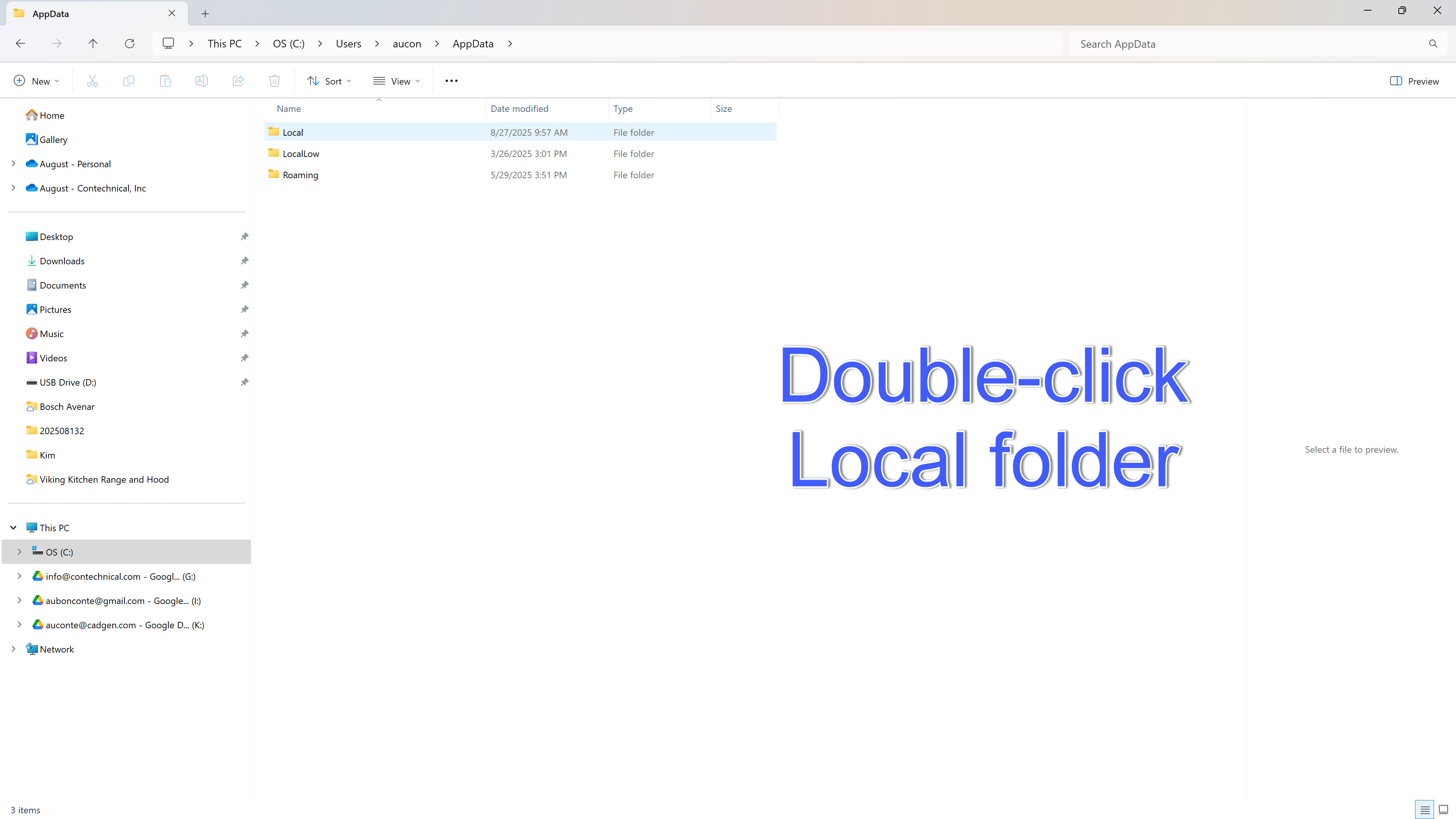Viewport: 1456px width, 819px height.
Task: Click the search magnifier icon
Action: tap(1433, 44)
